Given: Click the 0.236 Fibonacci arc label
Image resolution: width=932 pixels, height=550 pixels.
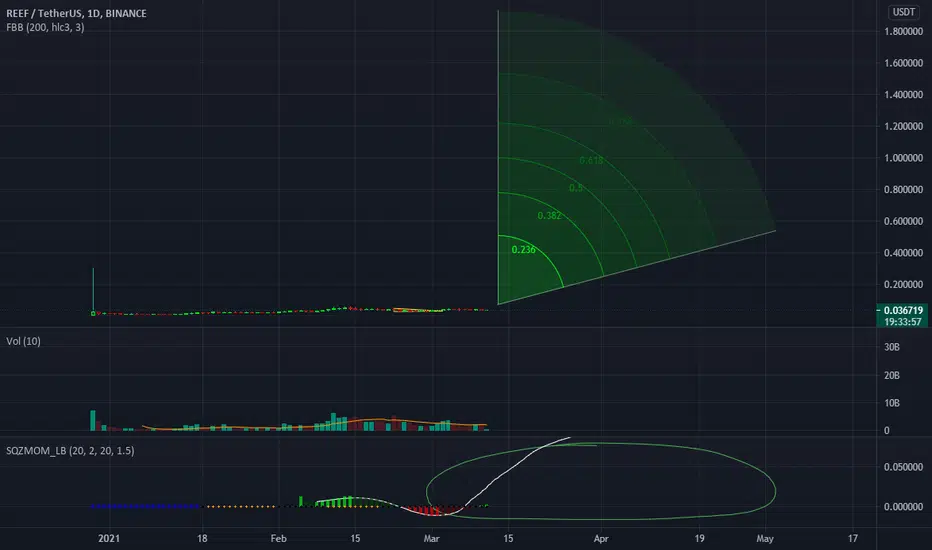Looking at the screenshot, I should (524, 250).
